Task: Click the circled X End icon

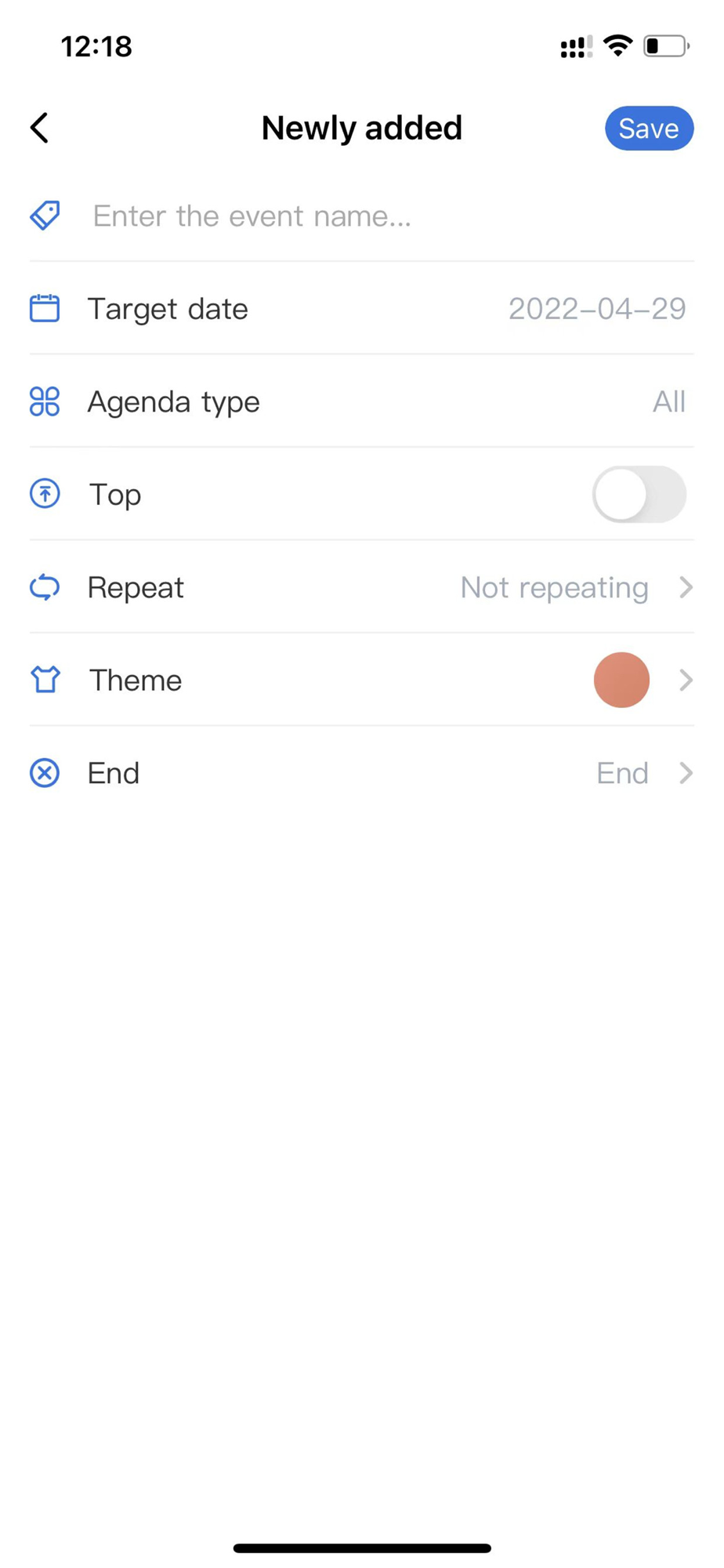Action: click(45, 773)
